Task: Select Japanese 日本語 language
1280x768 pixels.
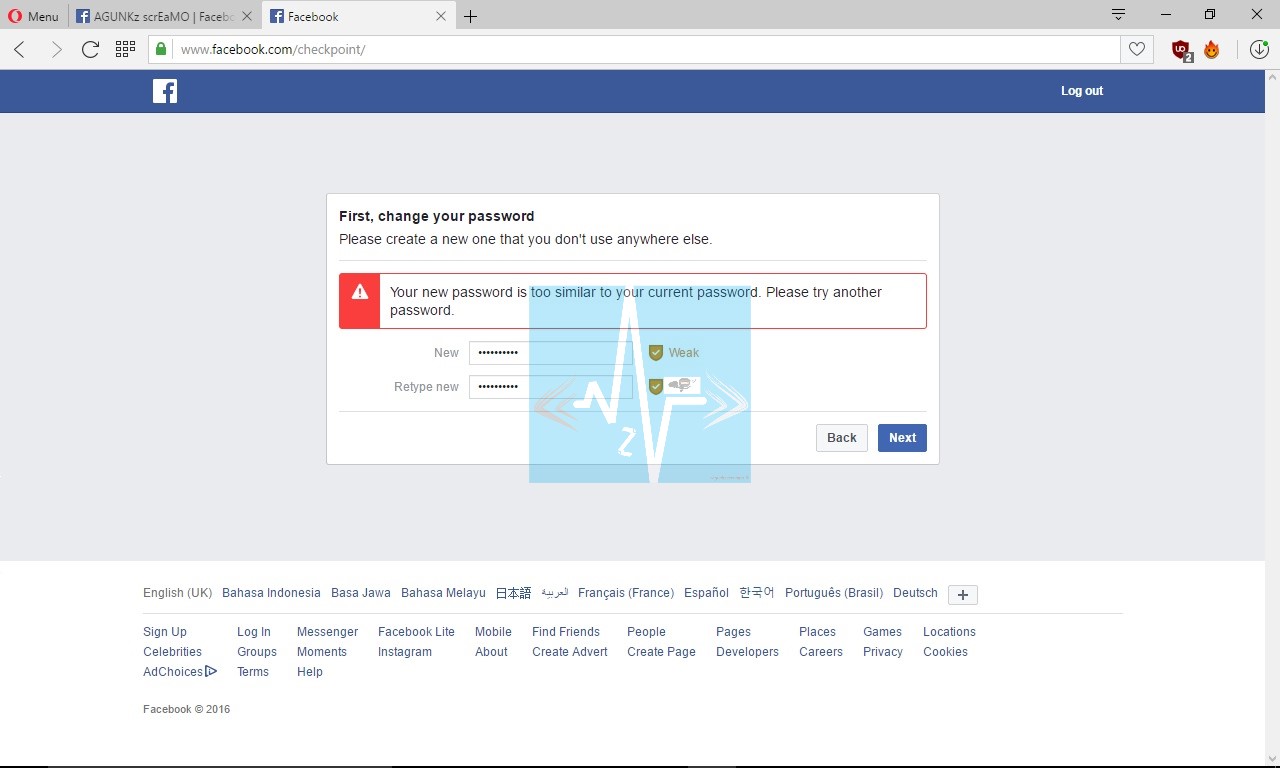Action: click(x=513, y=593)
